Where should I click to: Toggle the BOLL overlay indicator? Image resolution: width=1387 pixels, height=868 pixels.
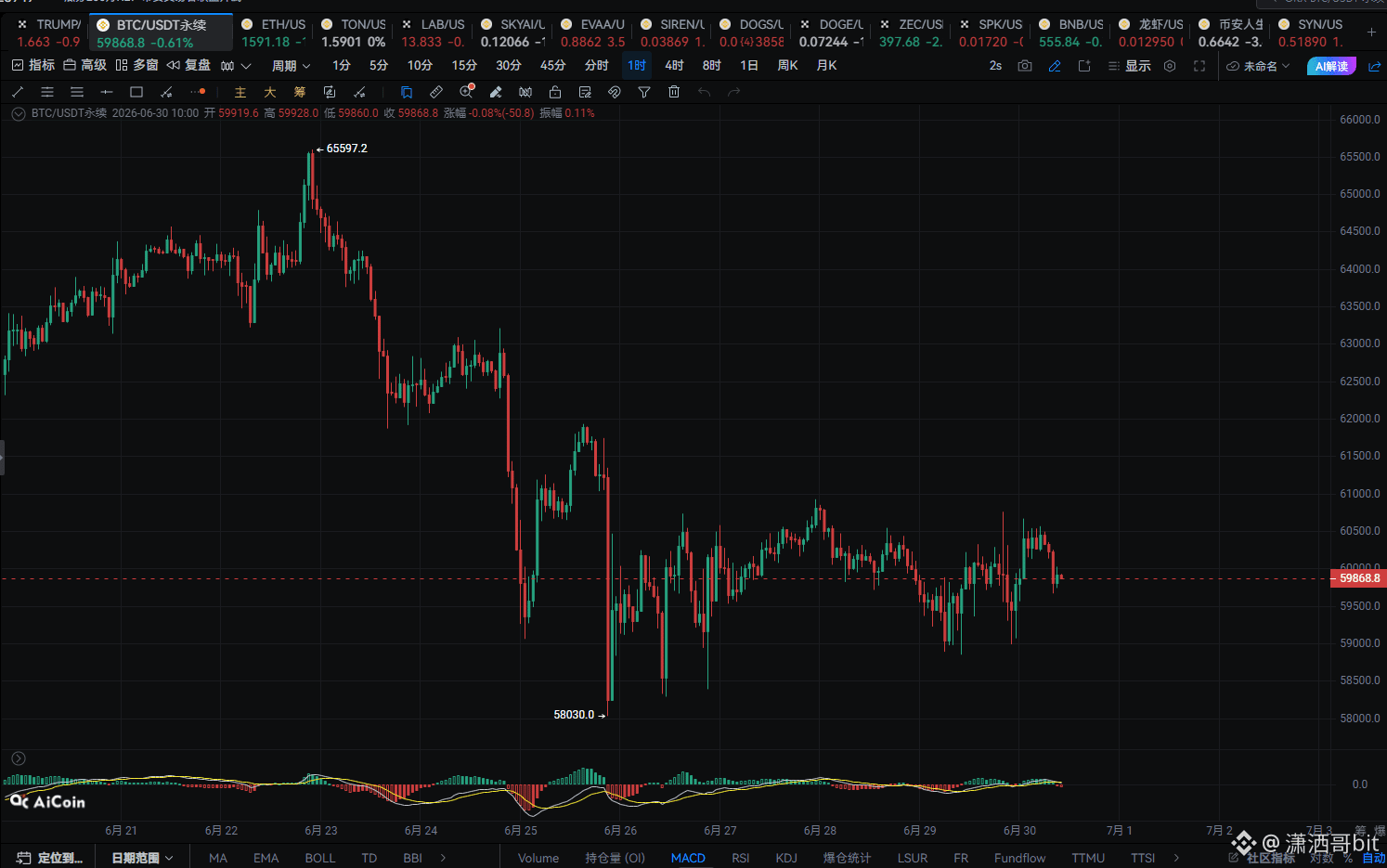tap(320, 858)
